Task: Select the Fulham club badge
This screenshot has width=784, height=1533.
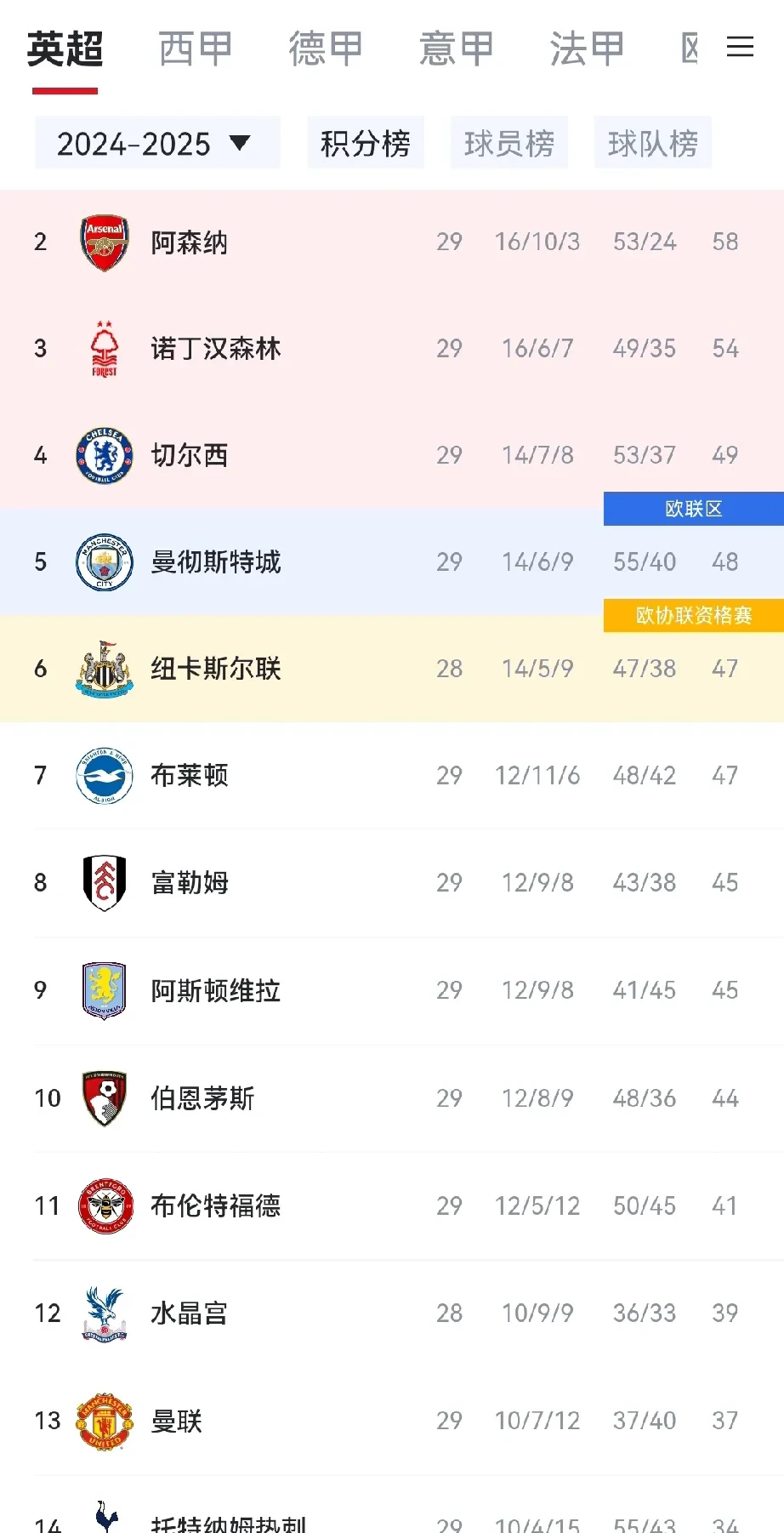Action: (104, 882)
